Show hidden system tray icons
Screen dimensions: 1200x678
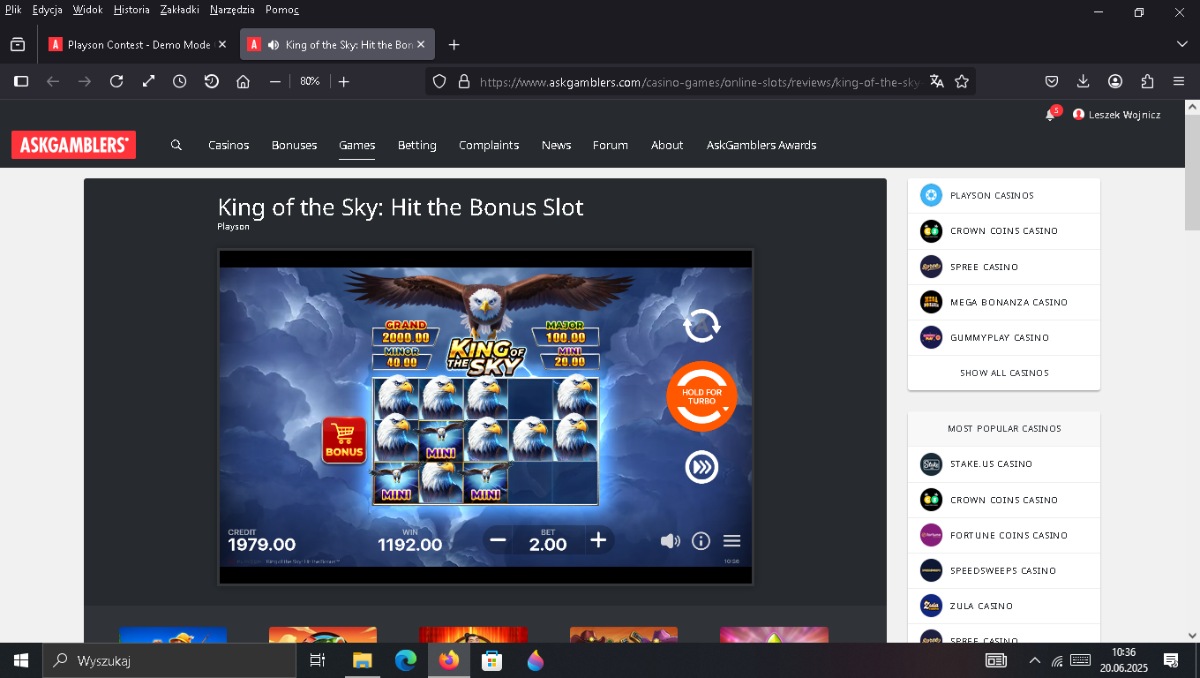(1034, 660)
